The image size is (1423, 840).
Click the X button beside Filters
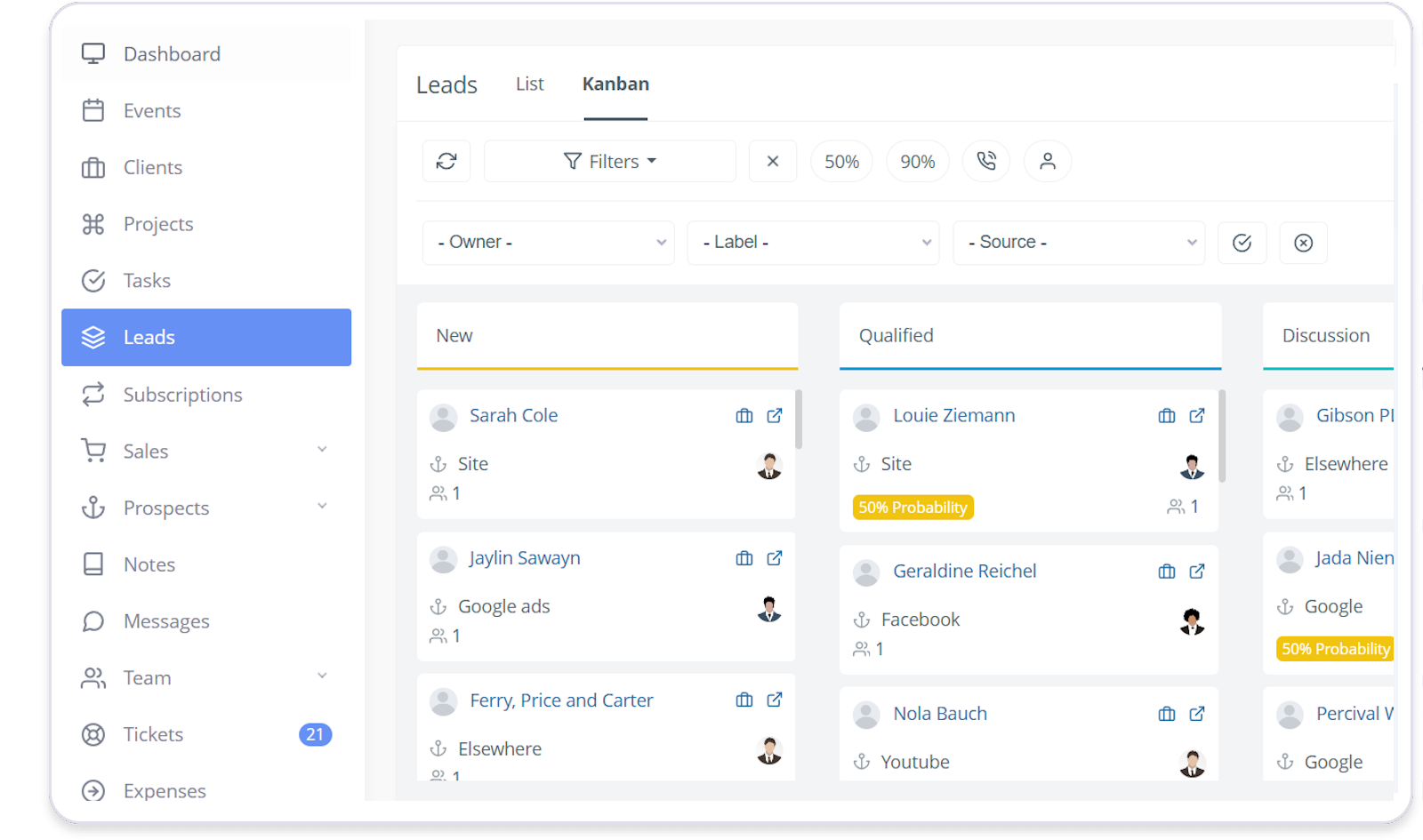pyautogui.click(x=773, y=161)
